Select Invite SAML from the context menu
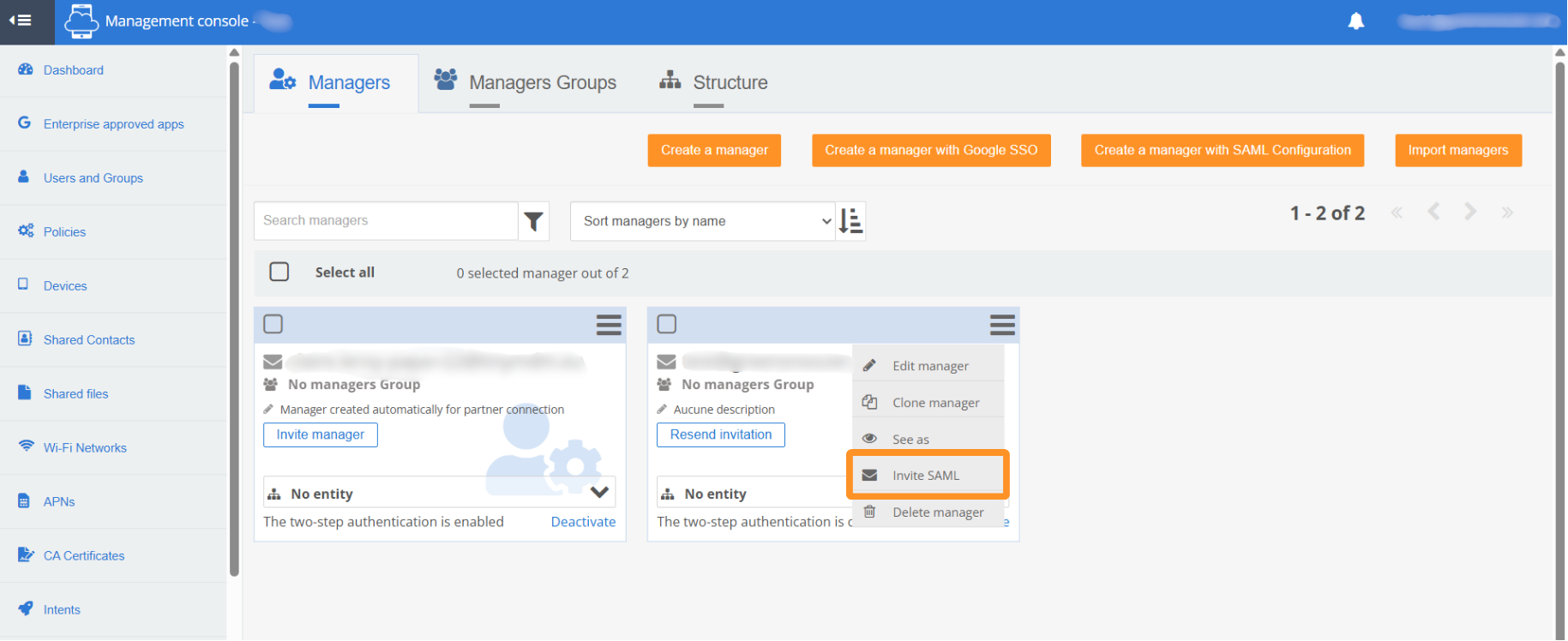Viewport: 1568px width, 641px height. [x=926, y=476]
